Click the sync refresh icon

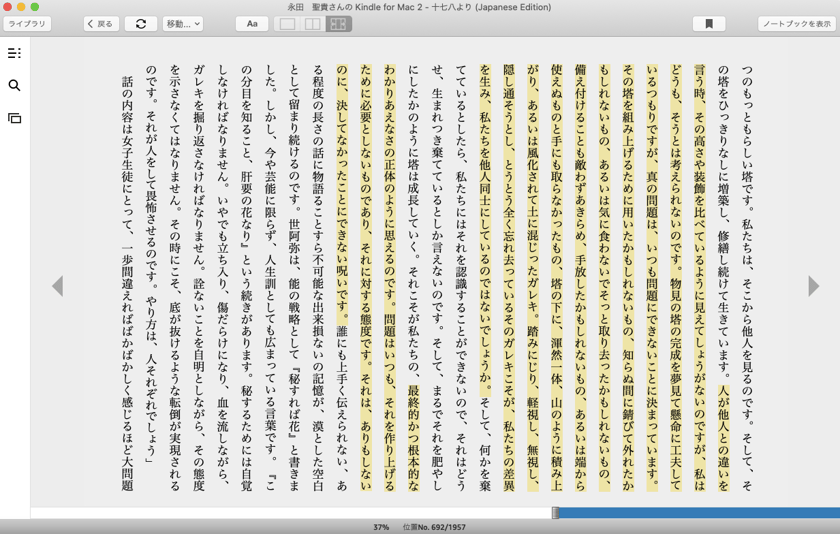coord(141,24)
